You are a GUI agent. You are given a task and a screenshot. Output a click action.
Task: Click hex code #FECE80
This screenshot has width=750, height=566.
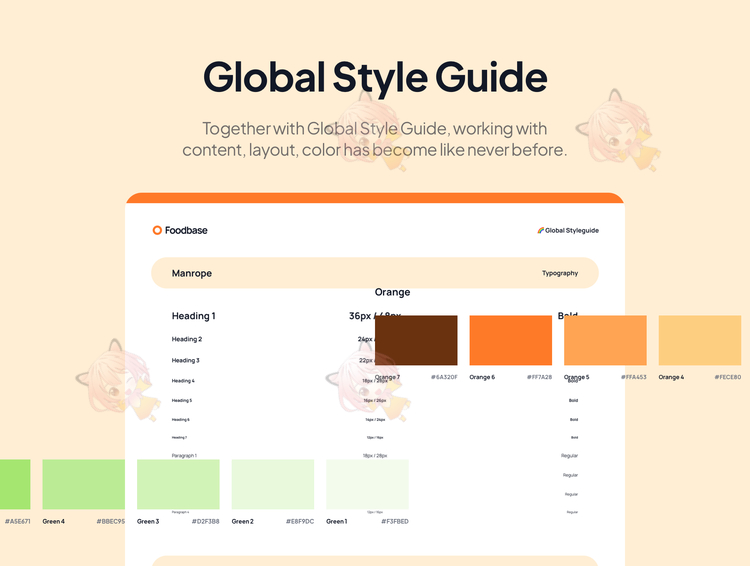pos(728,377)
